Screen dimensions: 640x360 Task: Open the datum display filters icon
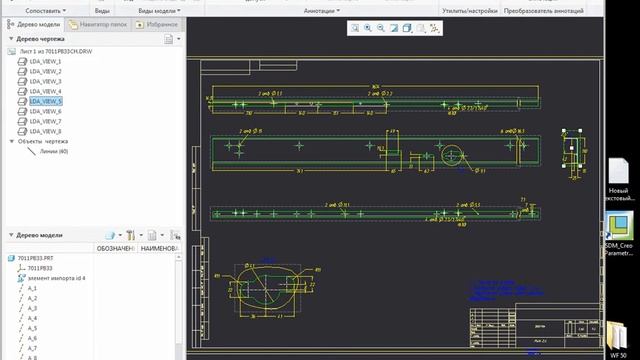[x=434, y=28]
